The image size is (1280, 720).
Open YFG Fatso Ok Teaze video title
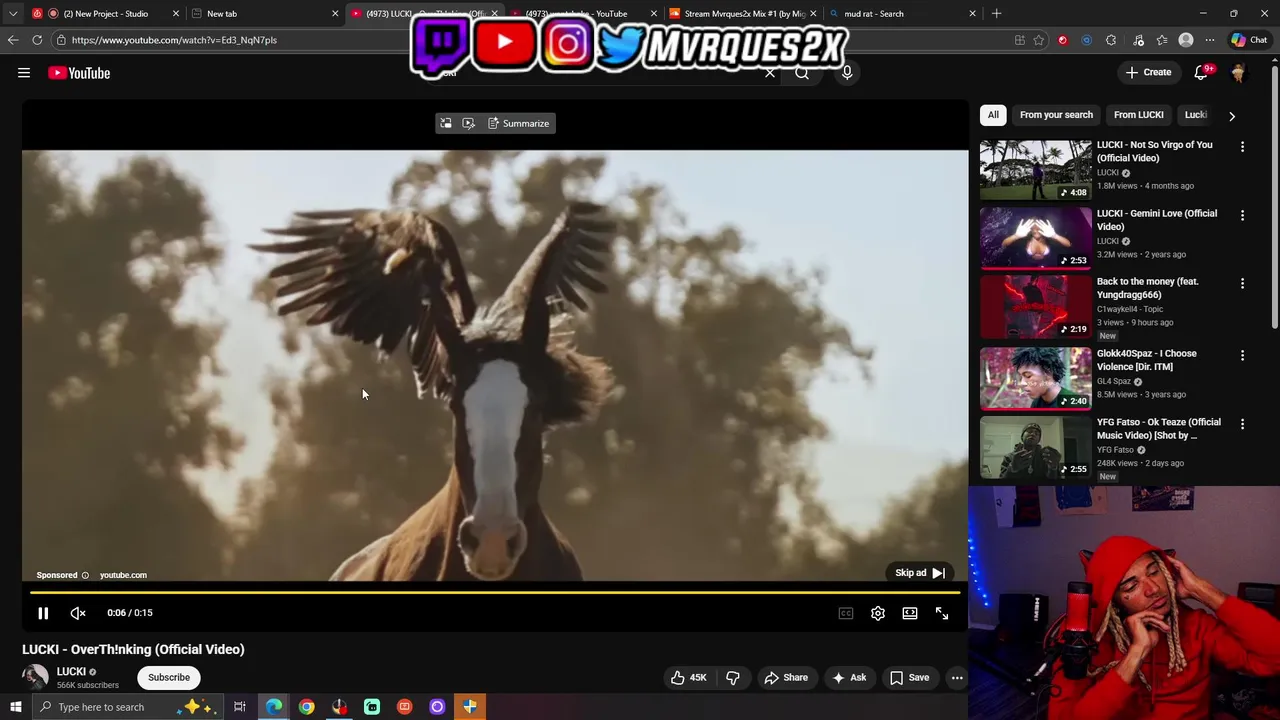tap(1159, 429)
